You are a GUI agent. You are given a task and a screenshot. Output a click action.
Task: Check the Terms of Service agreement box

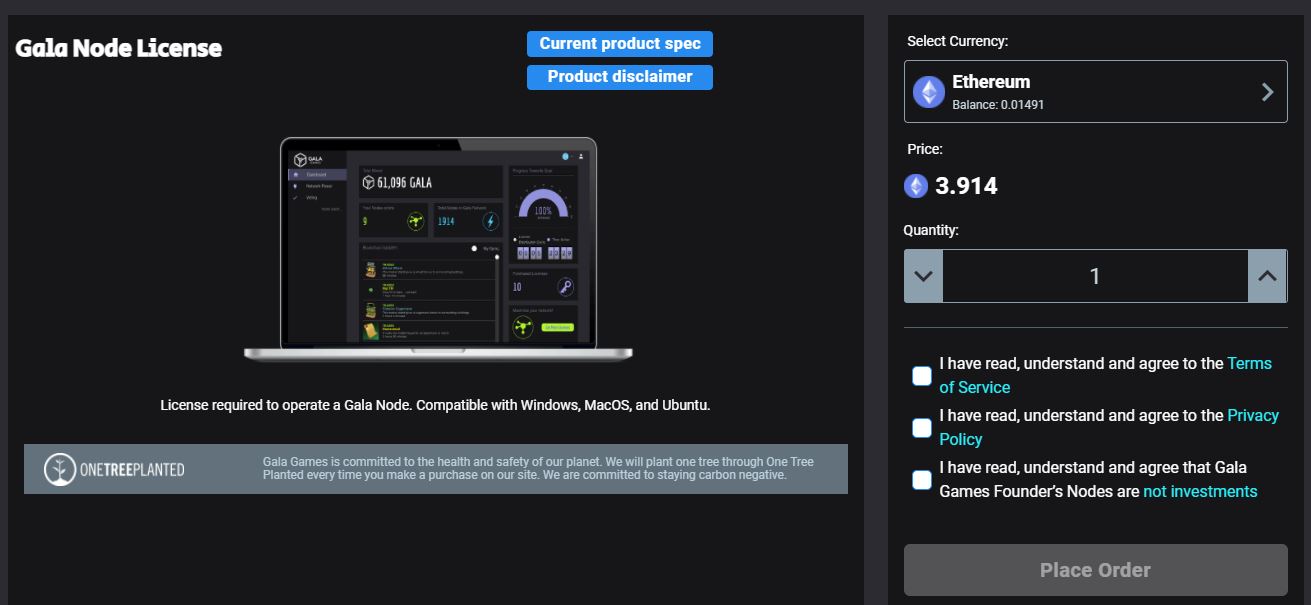point(922,376)
